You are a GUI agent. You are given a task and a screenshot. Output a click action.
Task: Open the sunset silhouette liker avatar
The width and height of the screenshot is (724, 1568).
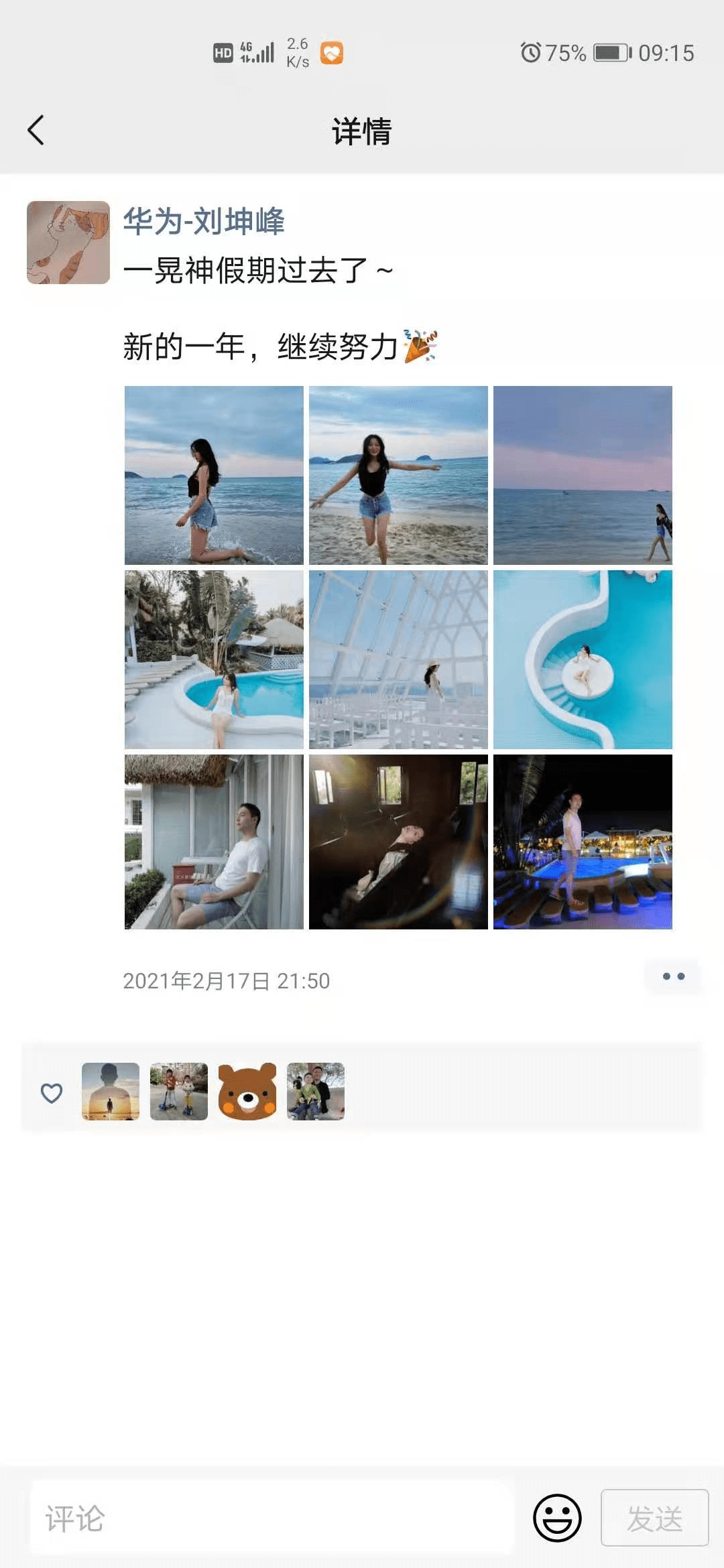click(x=111, y=1092)
